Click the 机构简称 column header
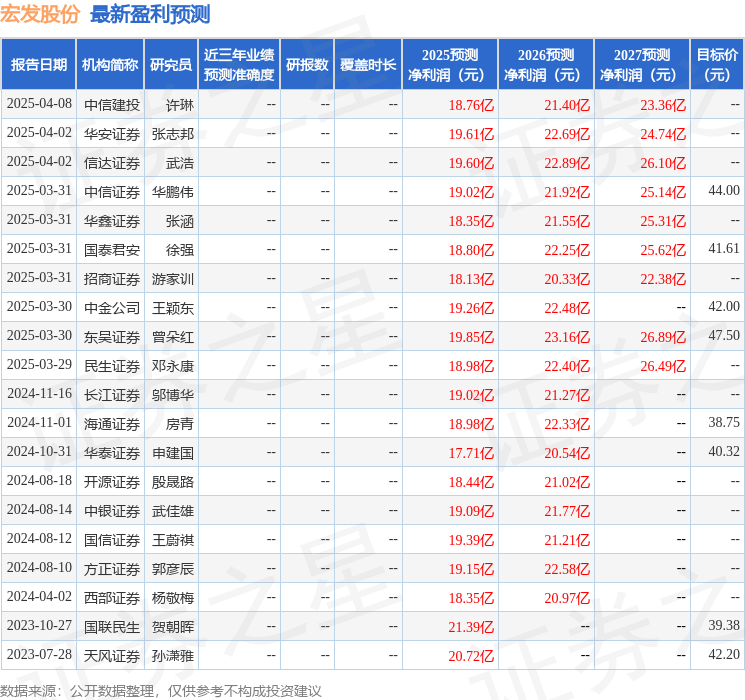Viewport: 745px width, 700px height. (110, 65)
